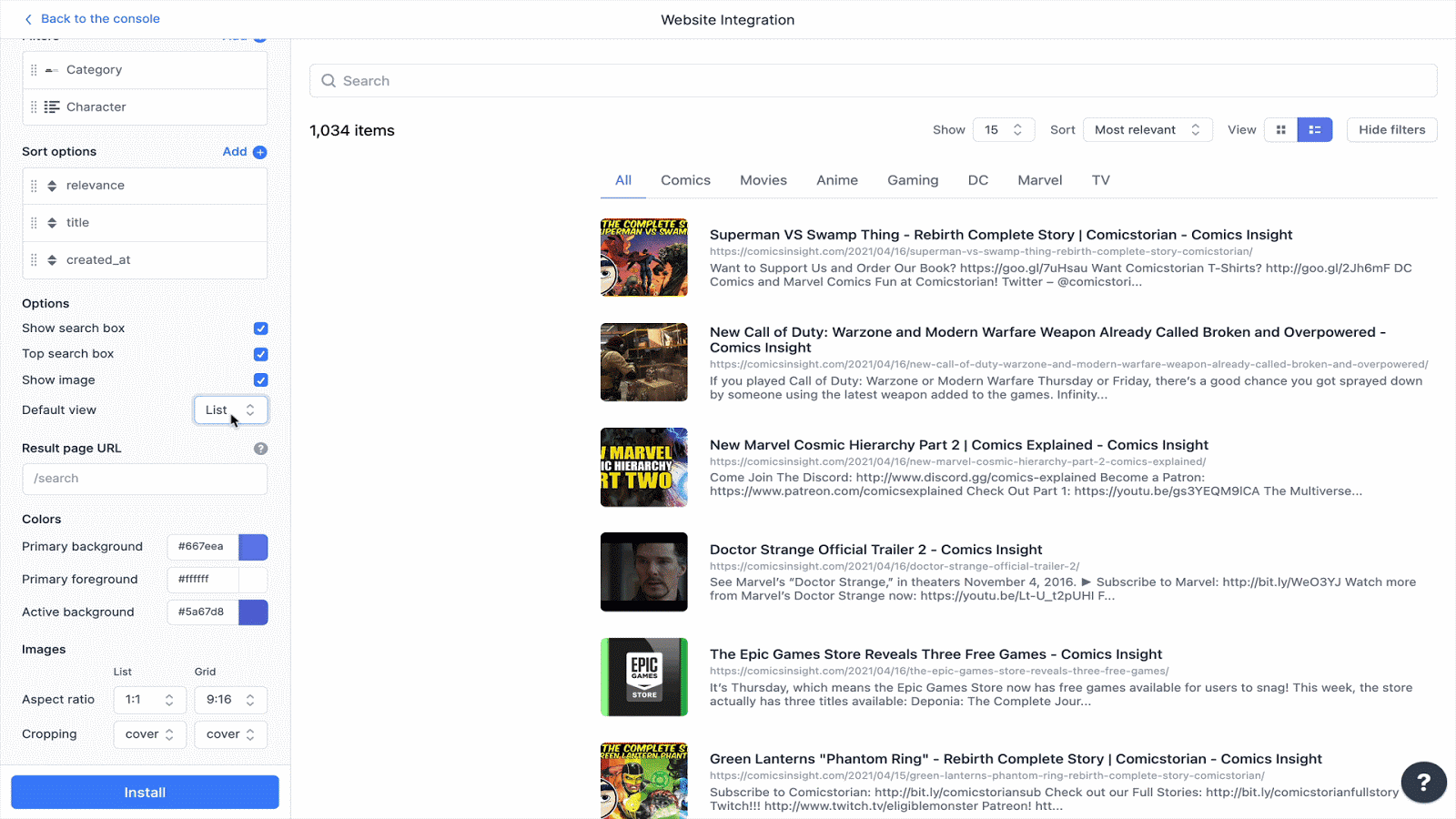Open Doctor Strange Official Trailer 2 result
The image size is (1456, 819).
point(875,550)
